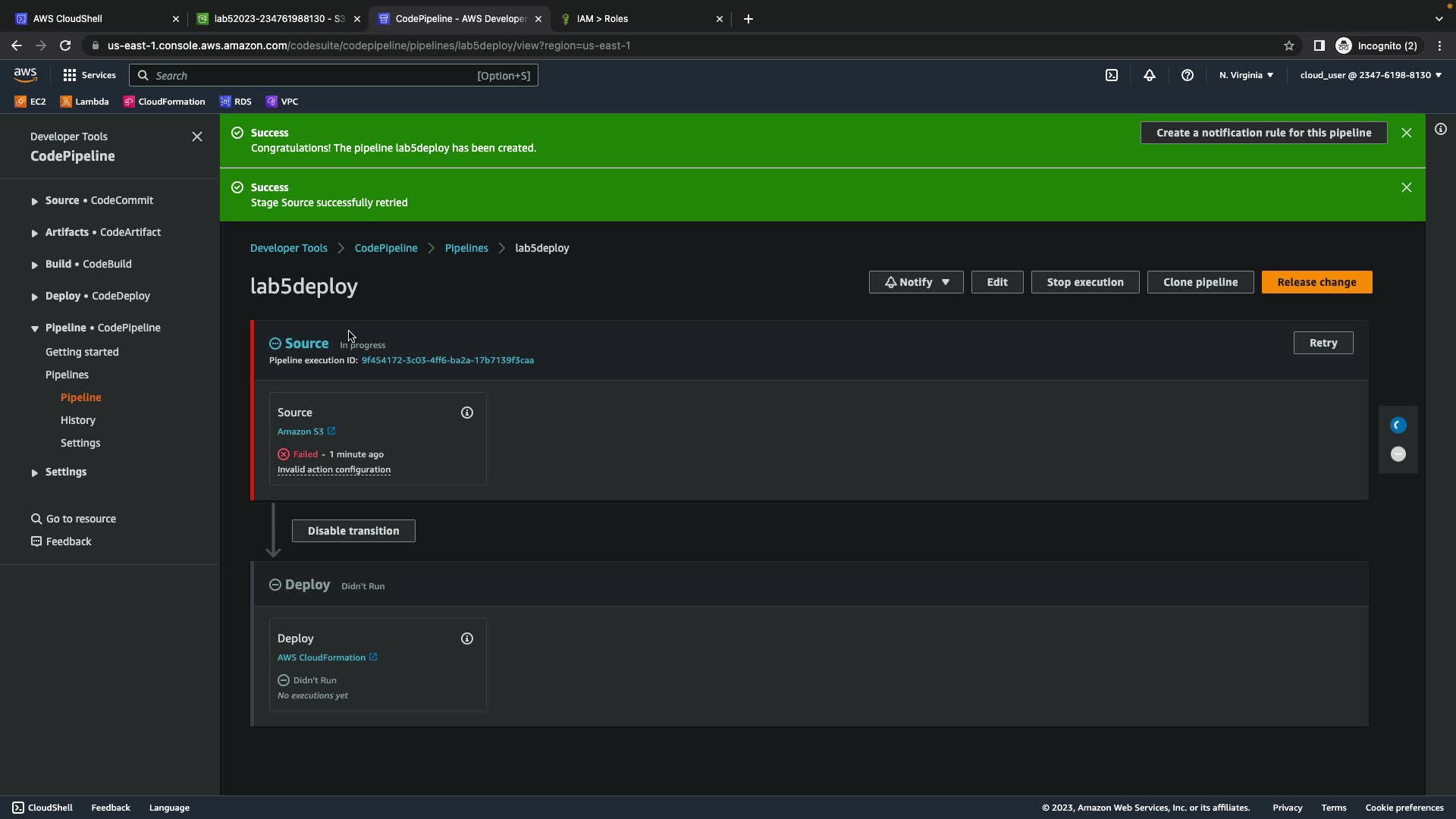Image resolution: width=1456 pixels, height=819 pixels.
Task: Click the Release change button
Action: point(1316,282)
